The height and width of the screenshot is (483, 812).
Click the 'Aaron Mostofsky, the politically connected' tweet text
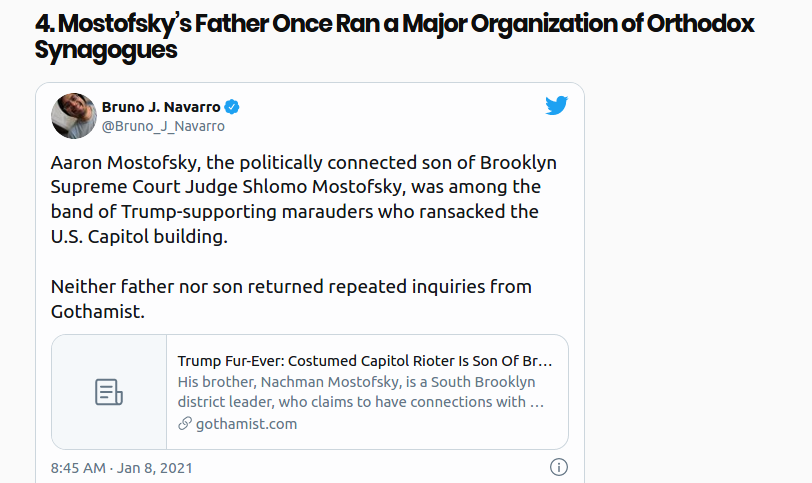pyautogui.click(x=303, y=199)
